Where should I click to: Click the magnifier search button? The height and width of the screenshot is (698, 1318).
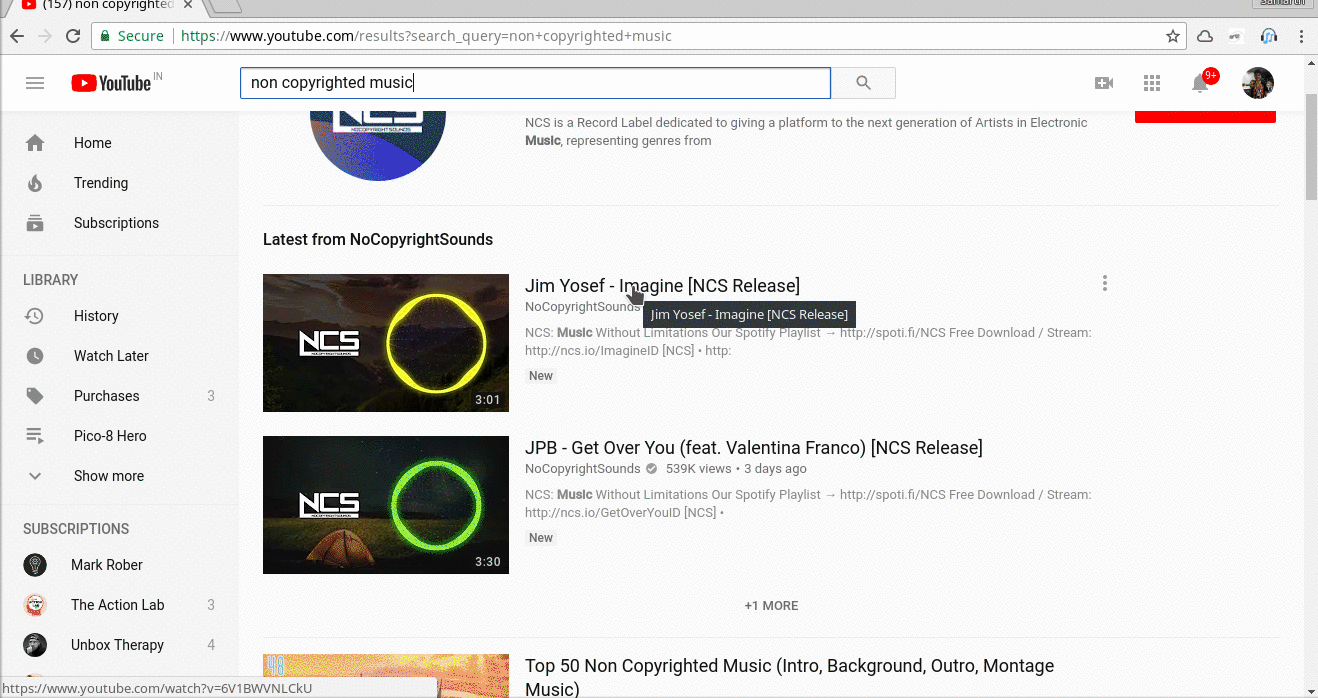click(x=864, y=83)
